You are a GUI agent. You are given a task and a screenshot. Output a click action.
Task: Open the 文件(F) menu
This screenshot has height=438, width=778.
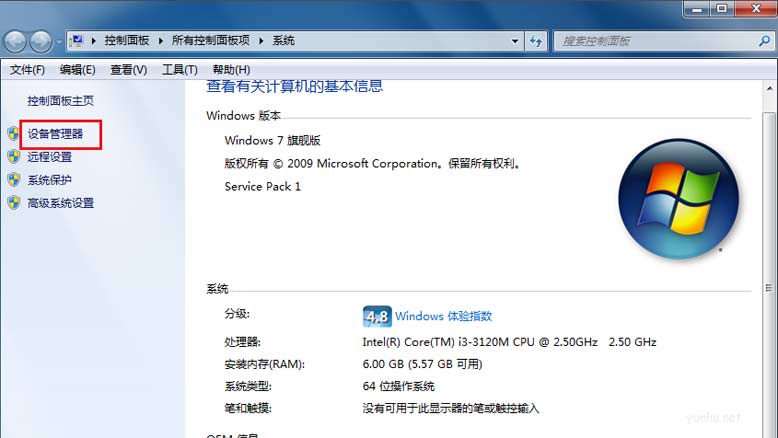tap(27, 70)
